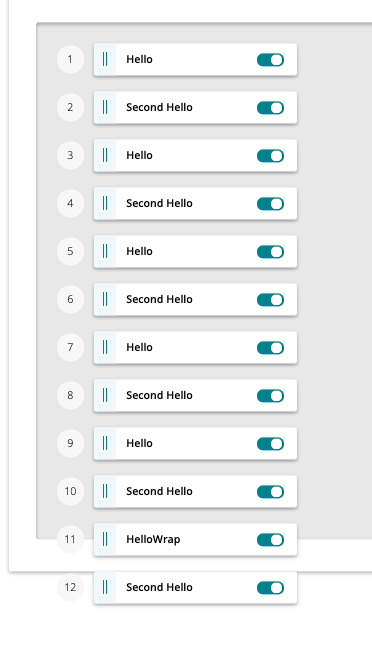Viewport: 372px width, 650px height.
Task: Disable toggle for row 9 Hello
Action: (270, 444)
